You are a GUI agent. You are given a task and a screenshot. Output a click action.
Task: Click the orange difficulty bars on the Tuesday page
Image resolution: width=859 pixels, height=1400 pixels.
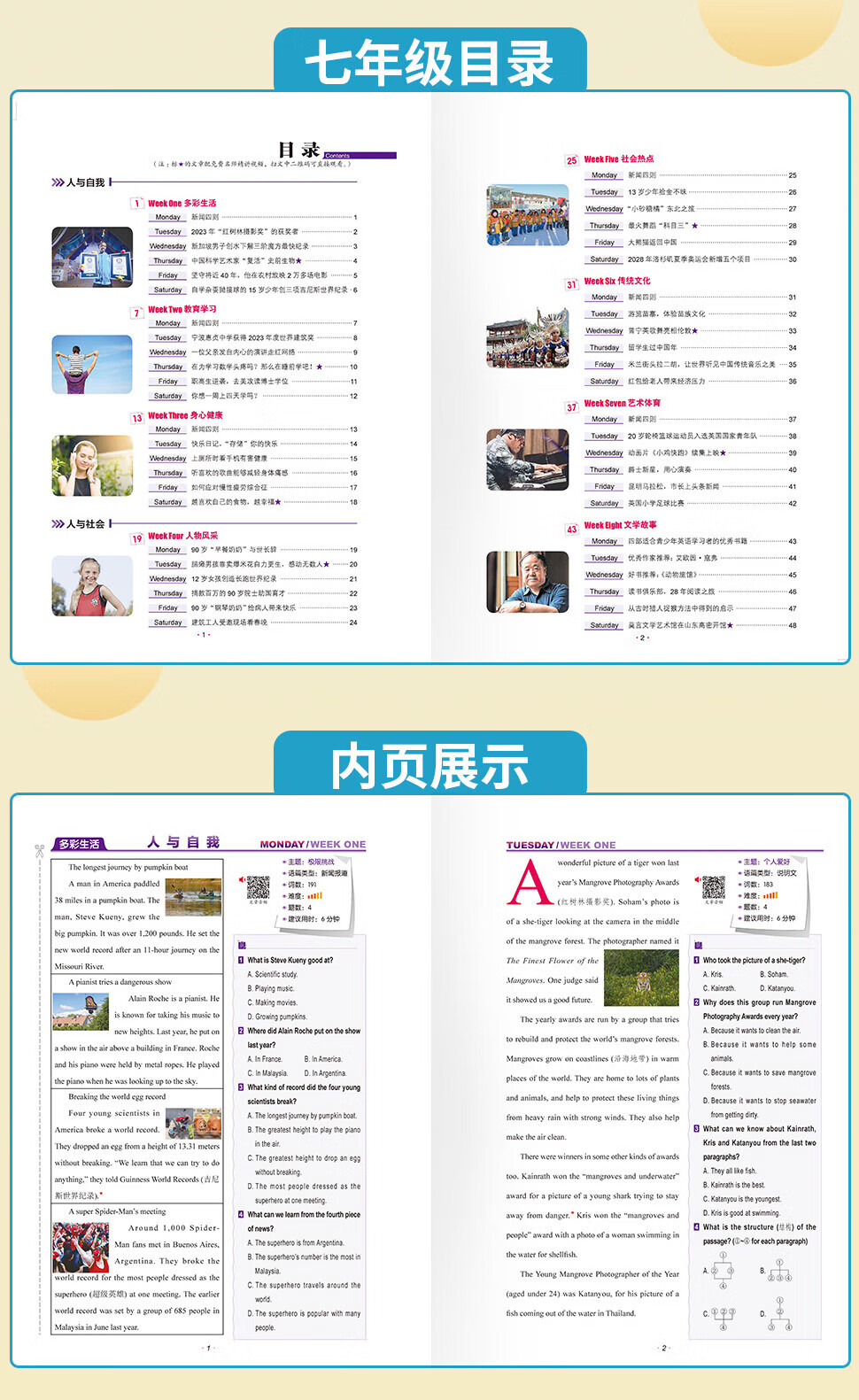770,895
